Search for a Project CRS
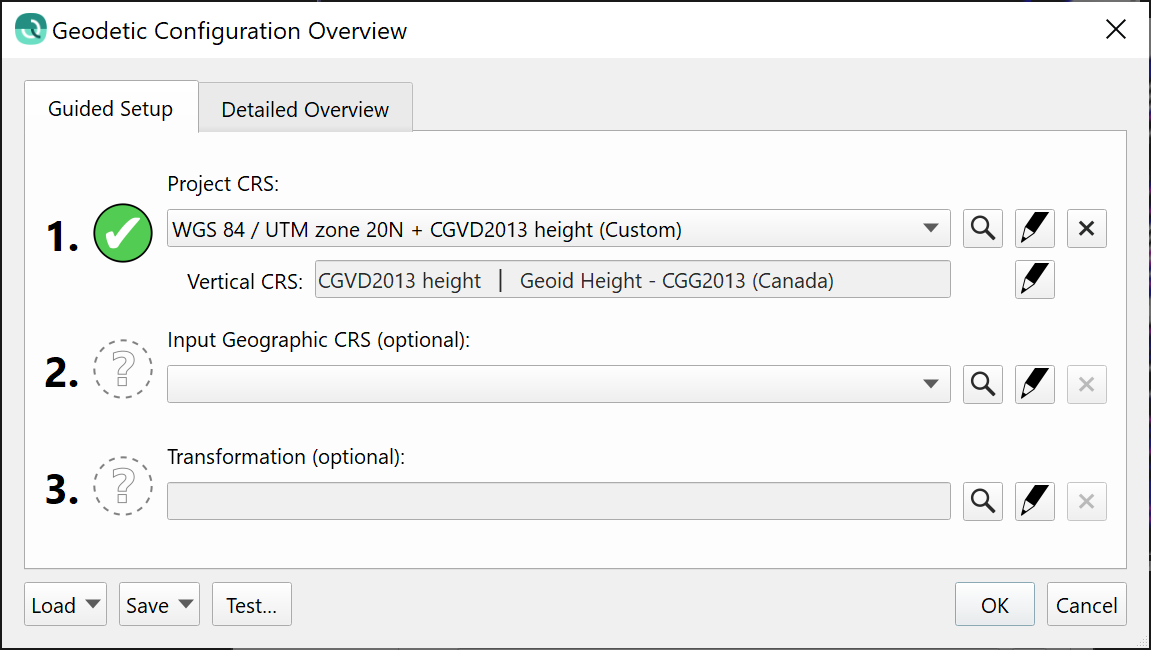The height and width of the screenshot is (650, 1151). [983, 229]
